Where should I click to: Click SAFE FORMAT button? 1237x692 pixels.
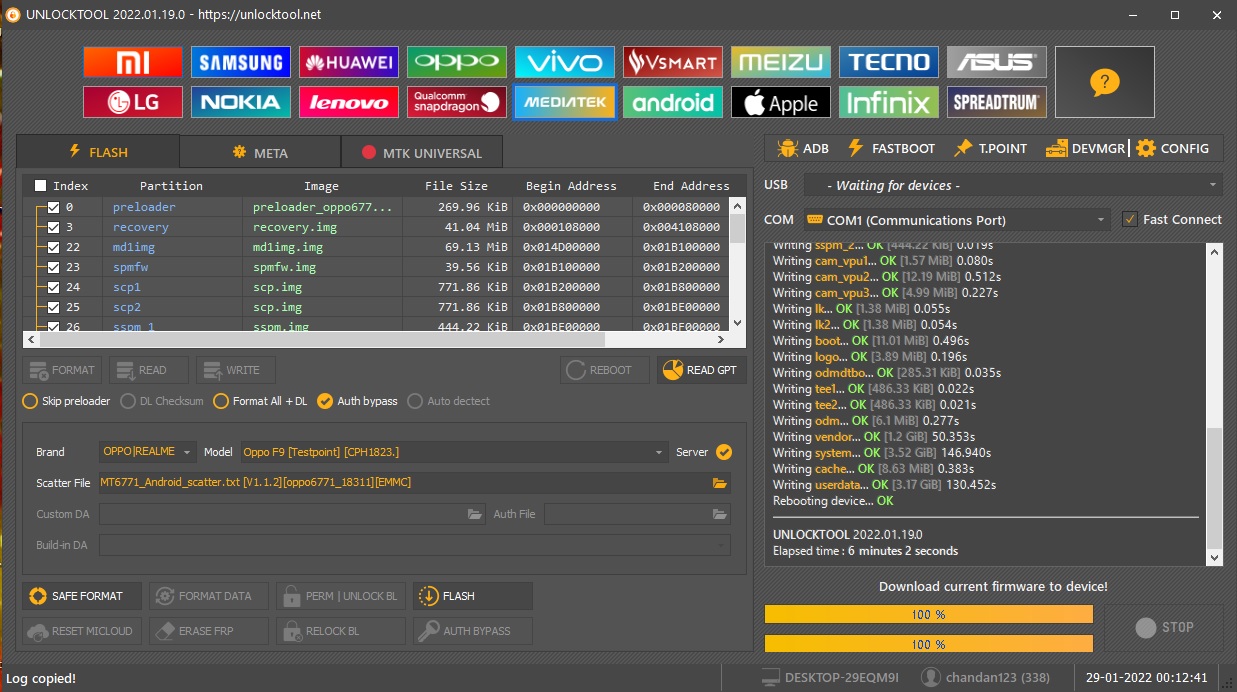click(x=82, y=596)
